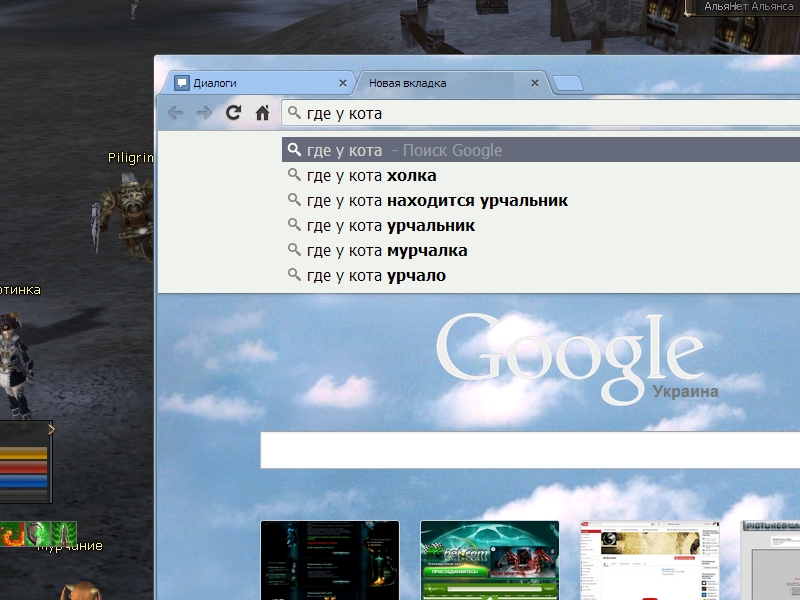Click the search icon beside 'где у кота холка'

[x=294, y=174]
